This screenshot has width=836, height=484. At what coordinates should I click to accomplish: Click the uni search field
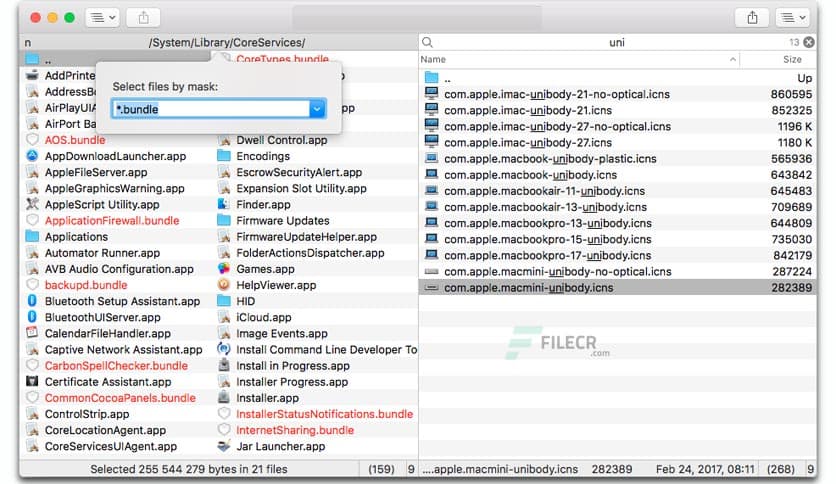point(617,42)
